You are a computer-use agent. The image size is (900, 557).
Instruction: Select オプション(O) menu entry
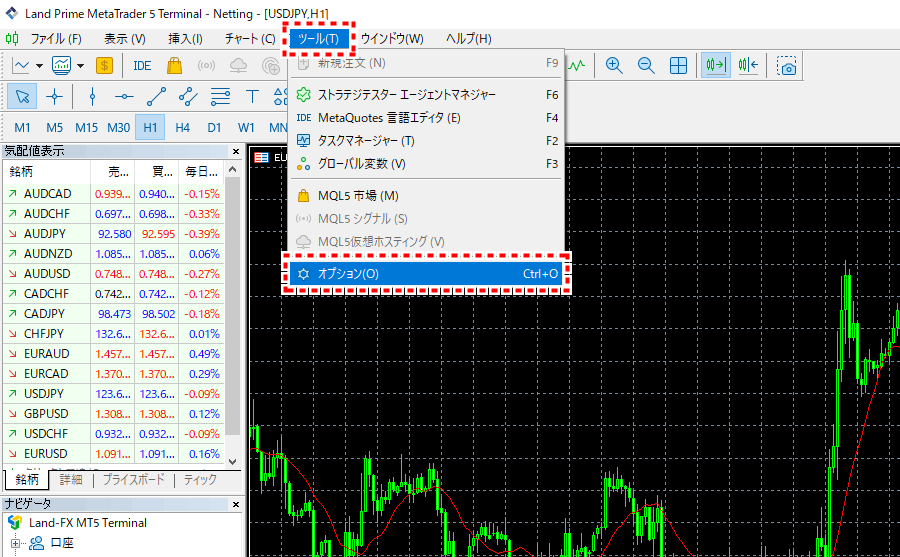pos(426,274)
